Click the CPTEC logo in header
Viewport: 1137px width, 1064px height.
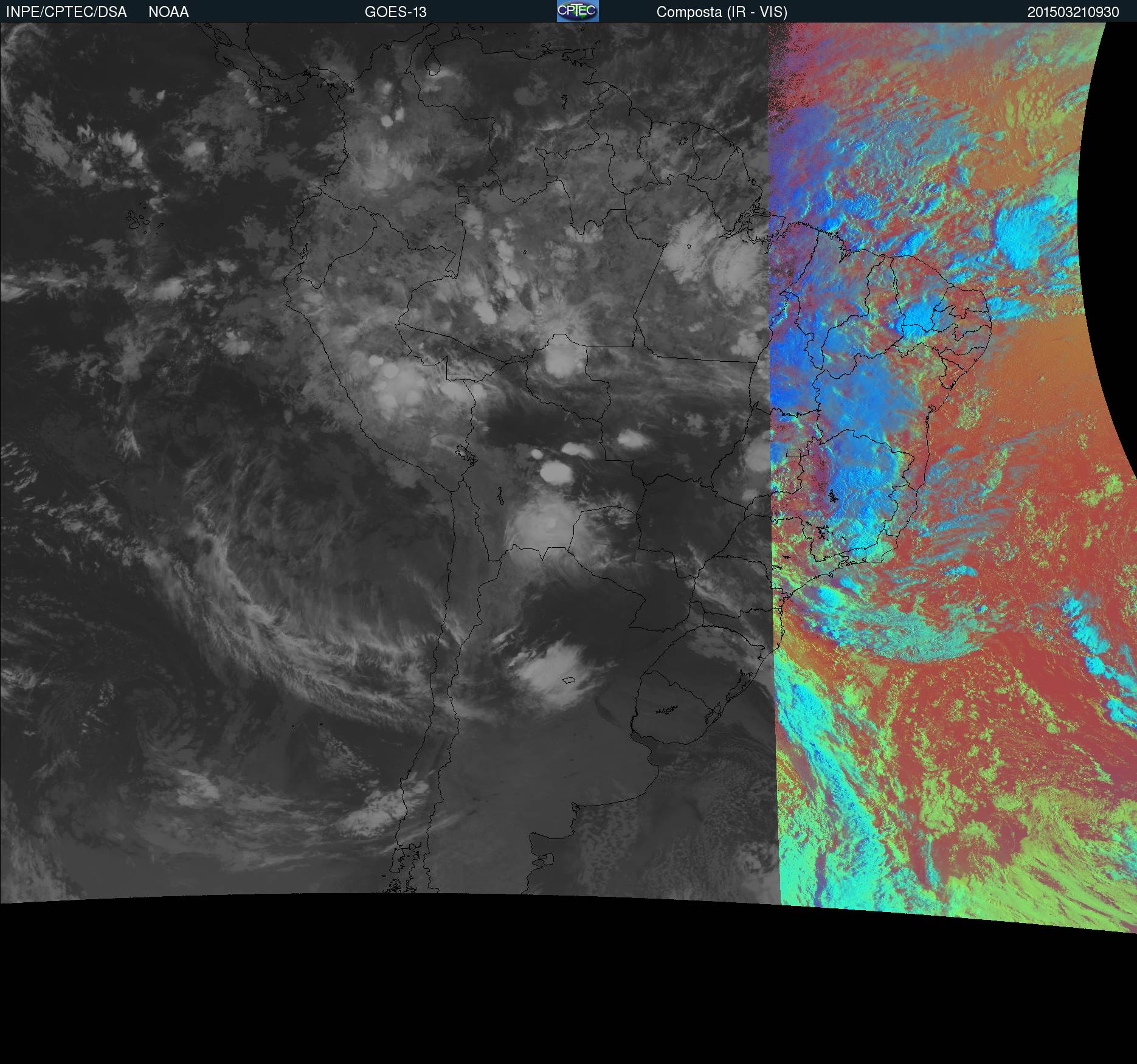click(578, 11)
